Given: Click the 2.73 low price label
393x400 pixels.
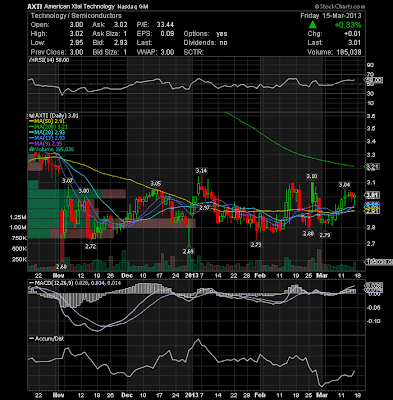Looking at the screenshot, I should (x=256, y=245).
